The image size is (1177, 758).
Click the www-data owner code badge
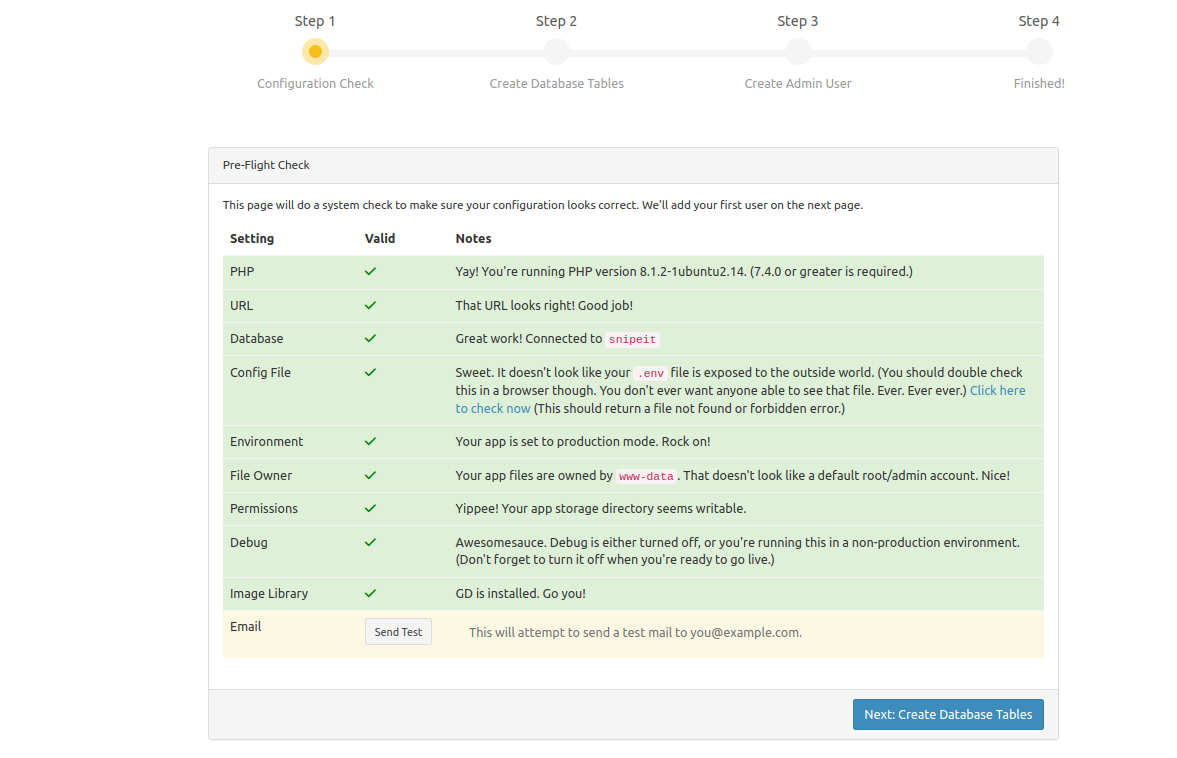click(x=646, y=477)
